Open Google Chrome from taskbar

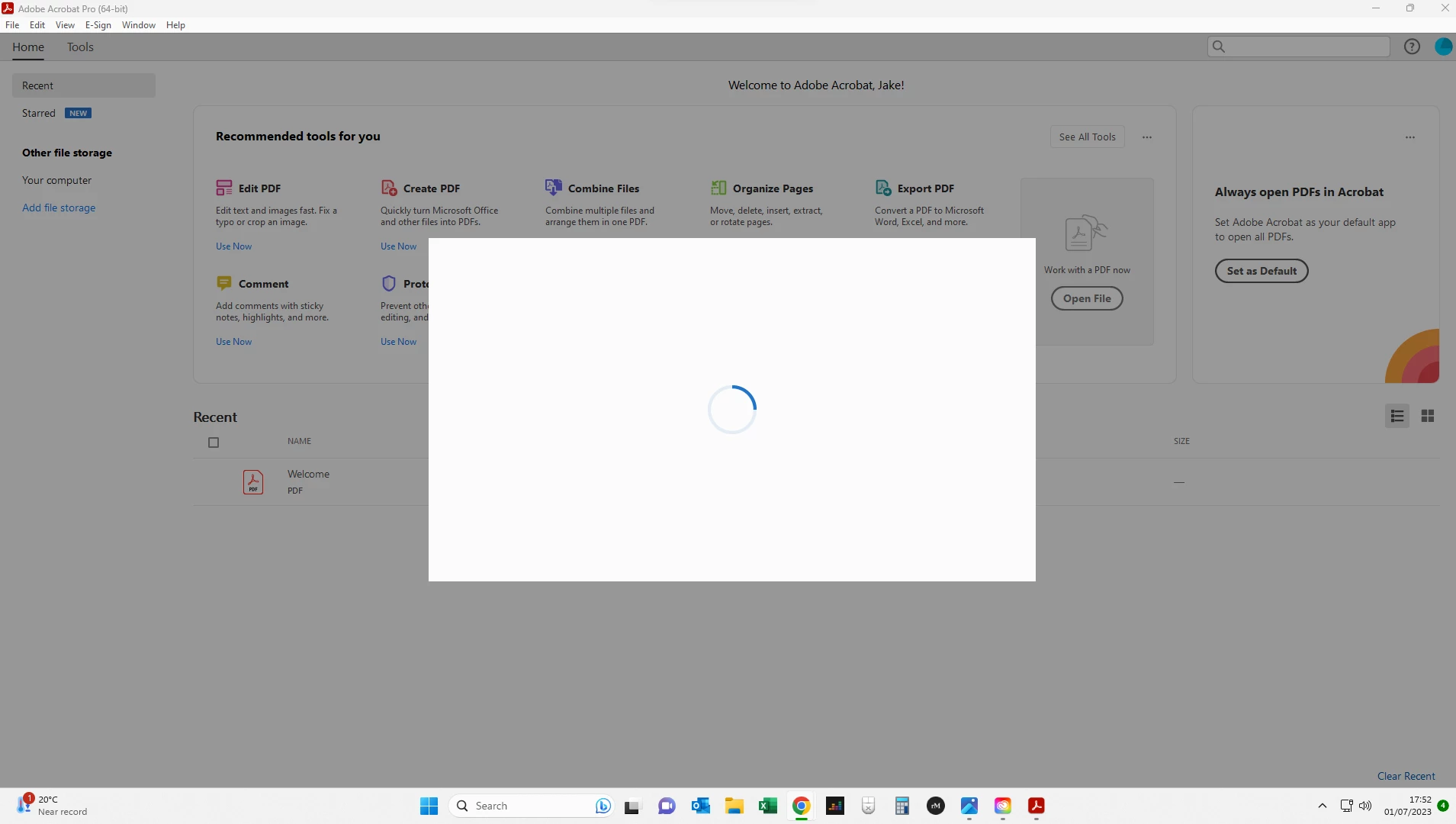pos(801,806)
